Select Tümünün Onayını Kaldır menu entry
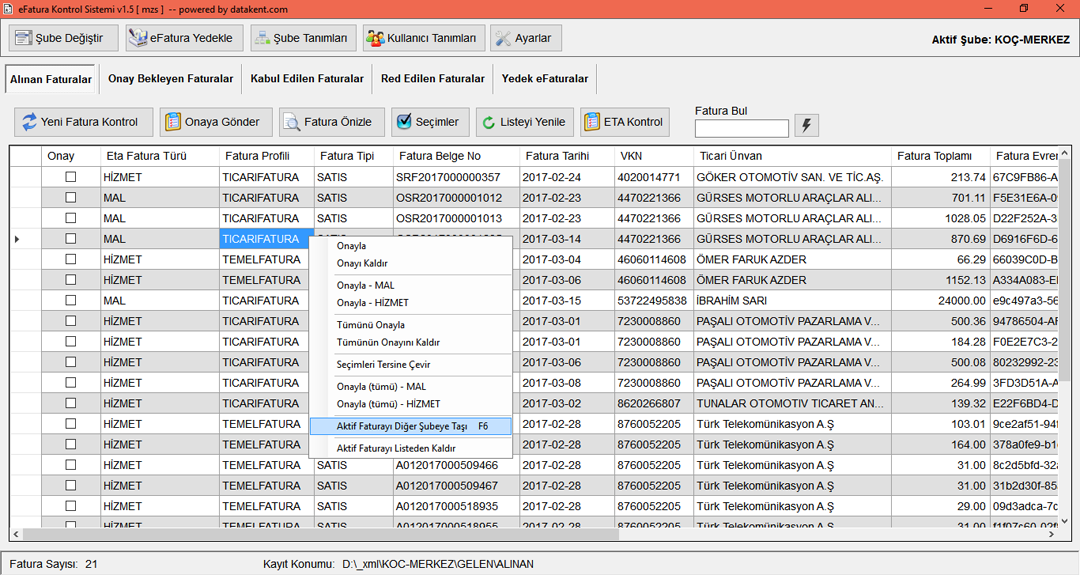The height and width of the screenshot is (575, 1080). [411, 342]
